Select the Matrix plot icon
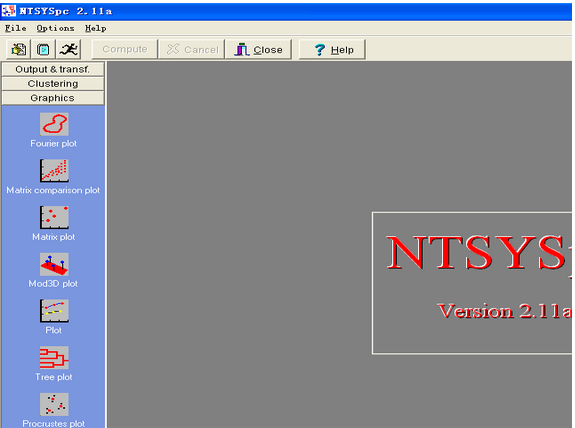The height and width of the screenshot is (428, 575). [x=54, y=217]
